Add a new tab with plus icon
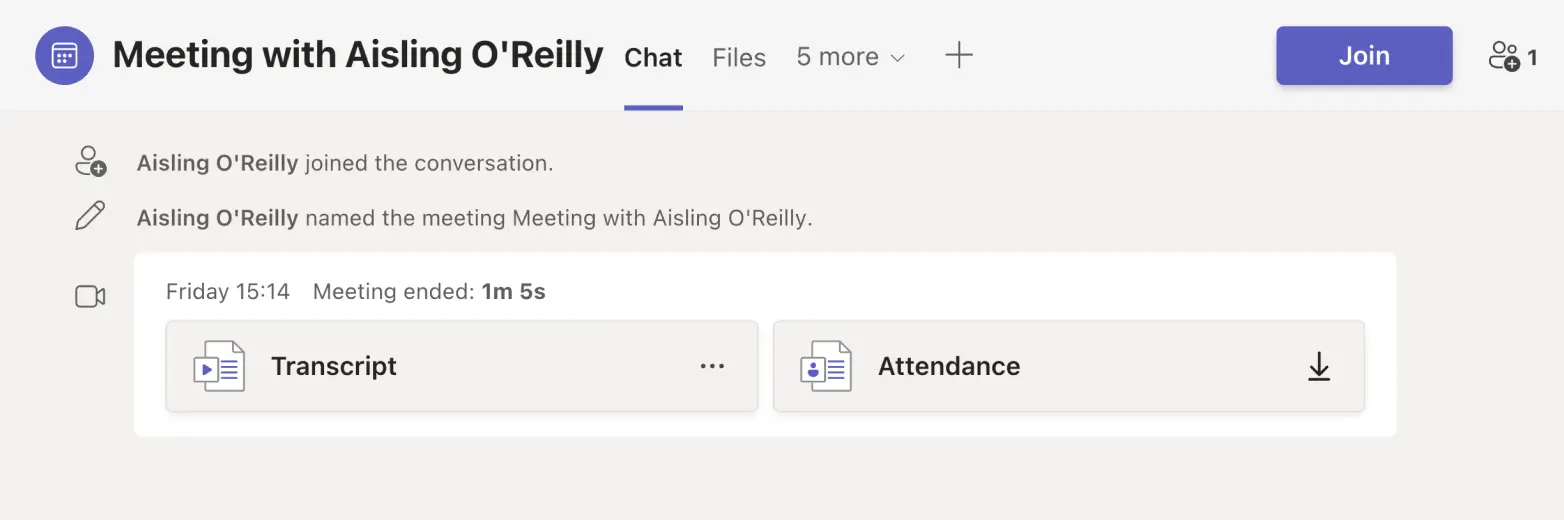This screenshot has width=1564, height=520. 958,56
